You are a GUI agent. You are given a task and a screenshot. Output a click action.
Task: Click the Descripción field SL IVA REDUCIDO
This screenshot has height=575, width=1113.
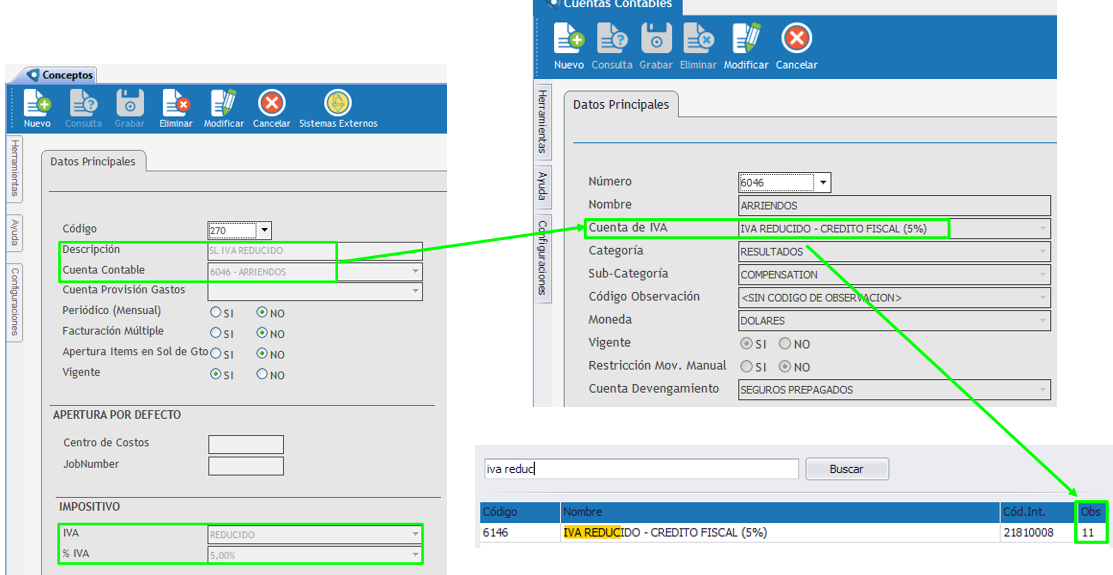pyautogui.click(x=315, y=251)
